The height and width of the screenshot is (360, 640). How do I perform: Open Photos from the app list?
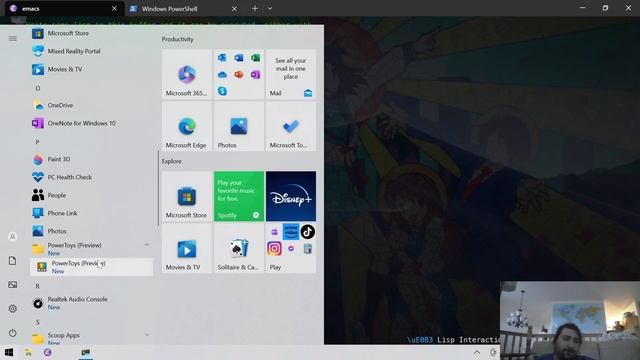(x=92, y=231)
